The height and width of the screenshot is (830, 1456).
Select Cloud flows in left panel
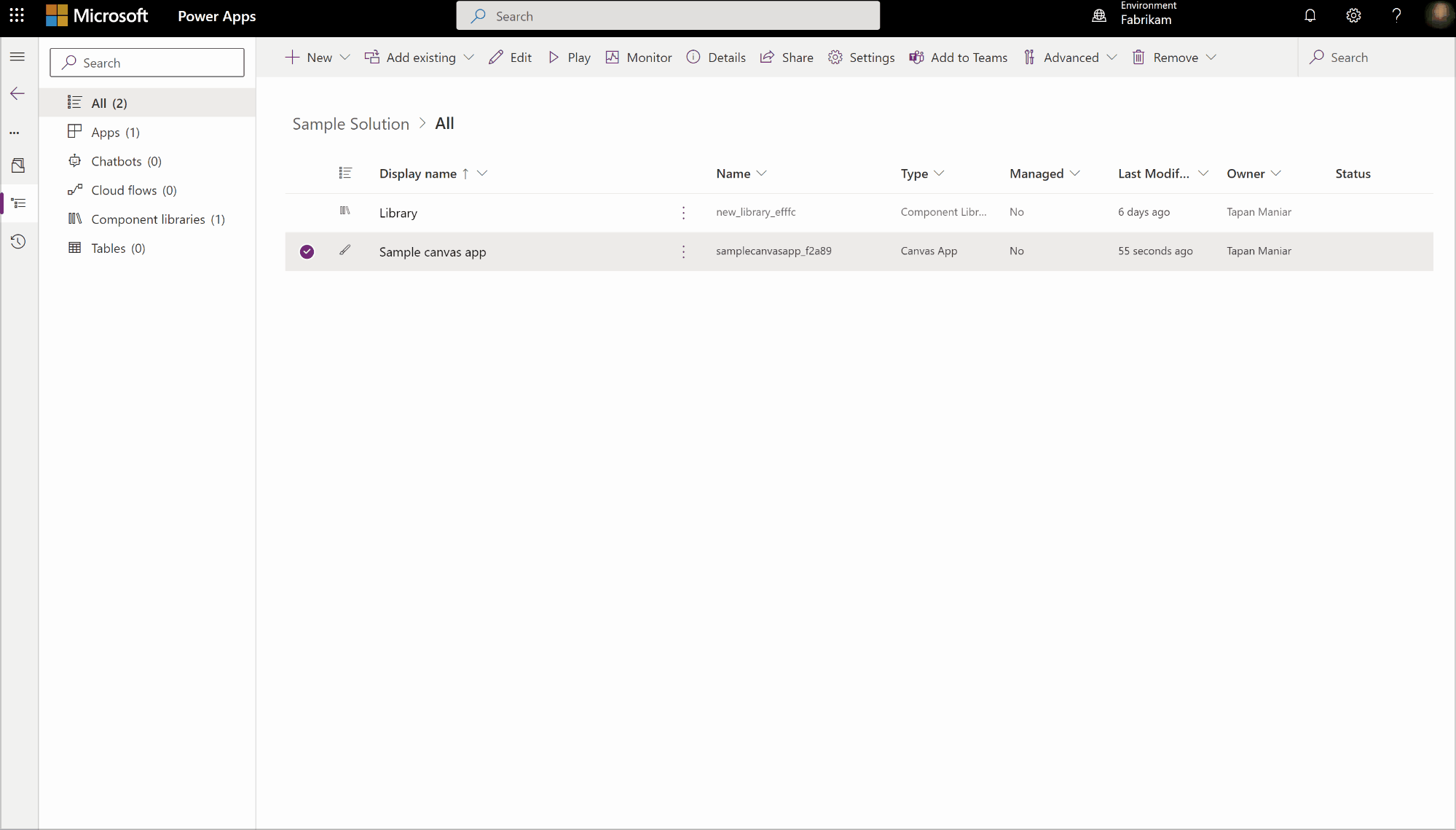click(x=133, y=190)
